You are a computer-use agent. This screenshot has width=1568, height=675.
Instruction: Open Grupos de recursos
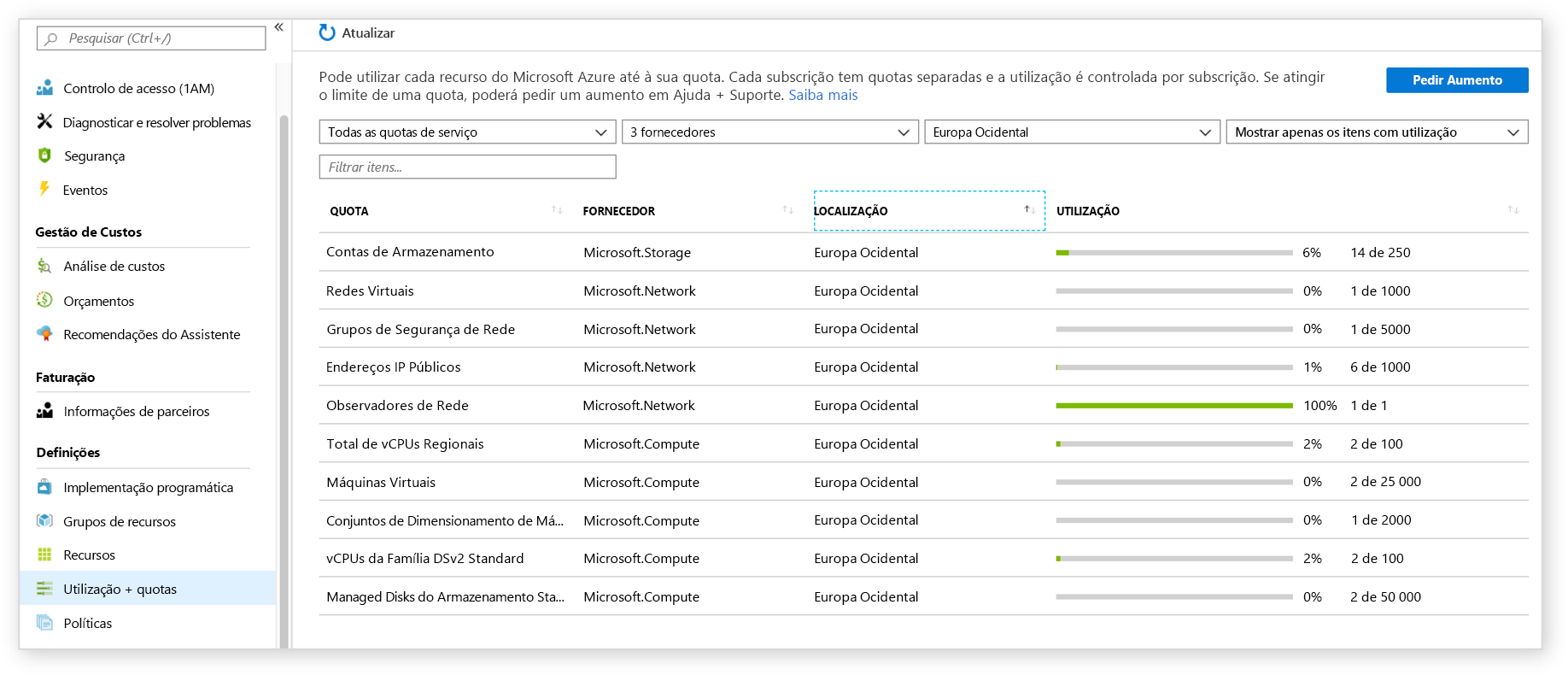(x=120, y=521)
